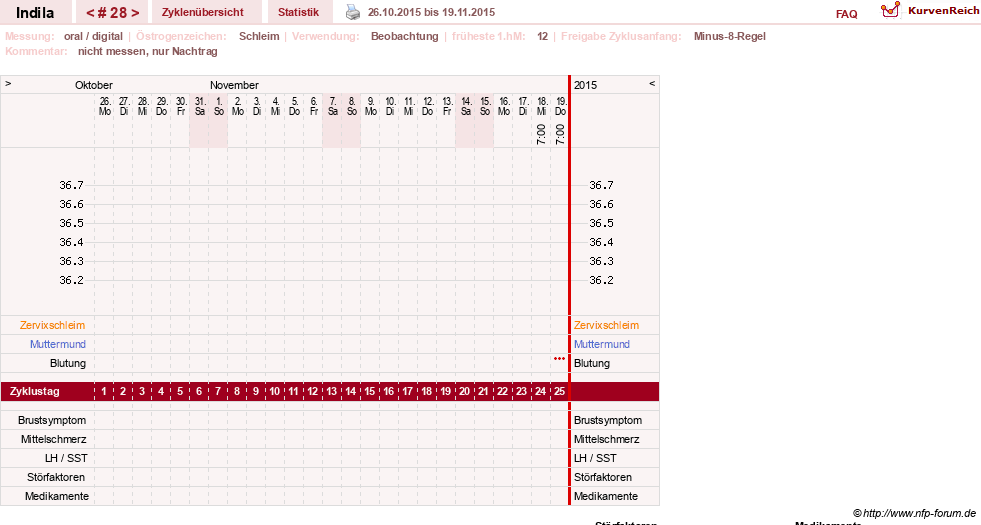981x525 pixels.
Task: Click the left Blutung row label
Action: 68,363
